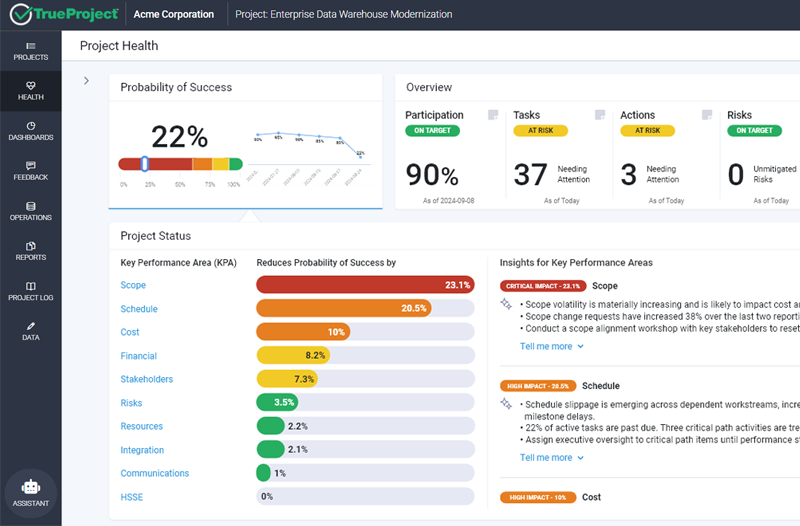This screenshot has width=800, height=526.
Task: Click the Critical Impact 23.1% Scope badge
Action: (x=543, y=286)
